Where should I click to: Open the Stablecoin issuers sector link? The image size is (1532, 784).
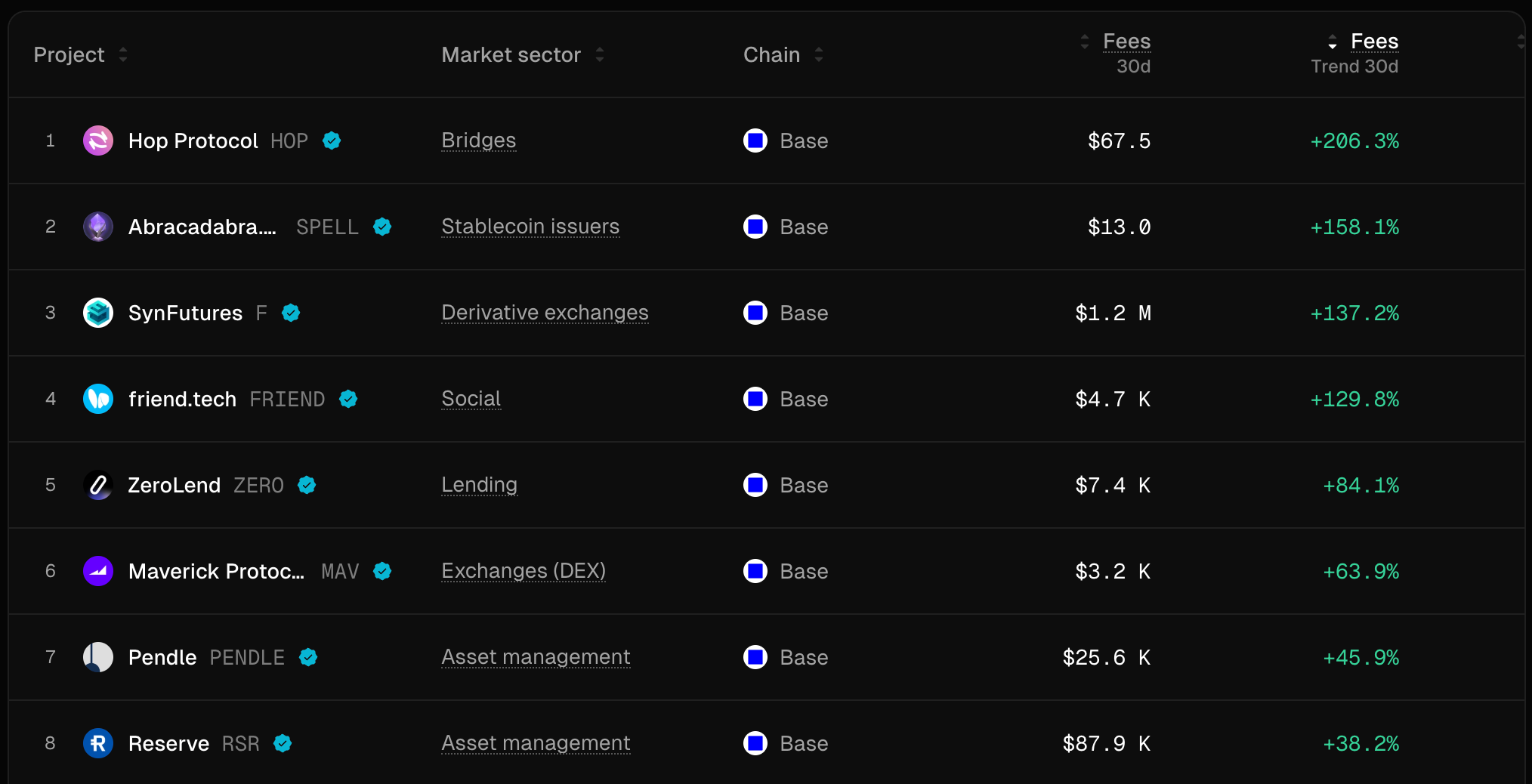tap(530, 227)
